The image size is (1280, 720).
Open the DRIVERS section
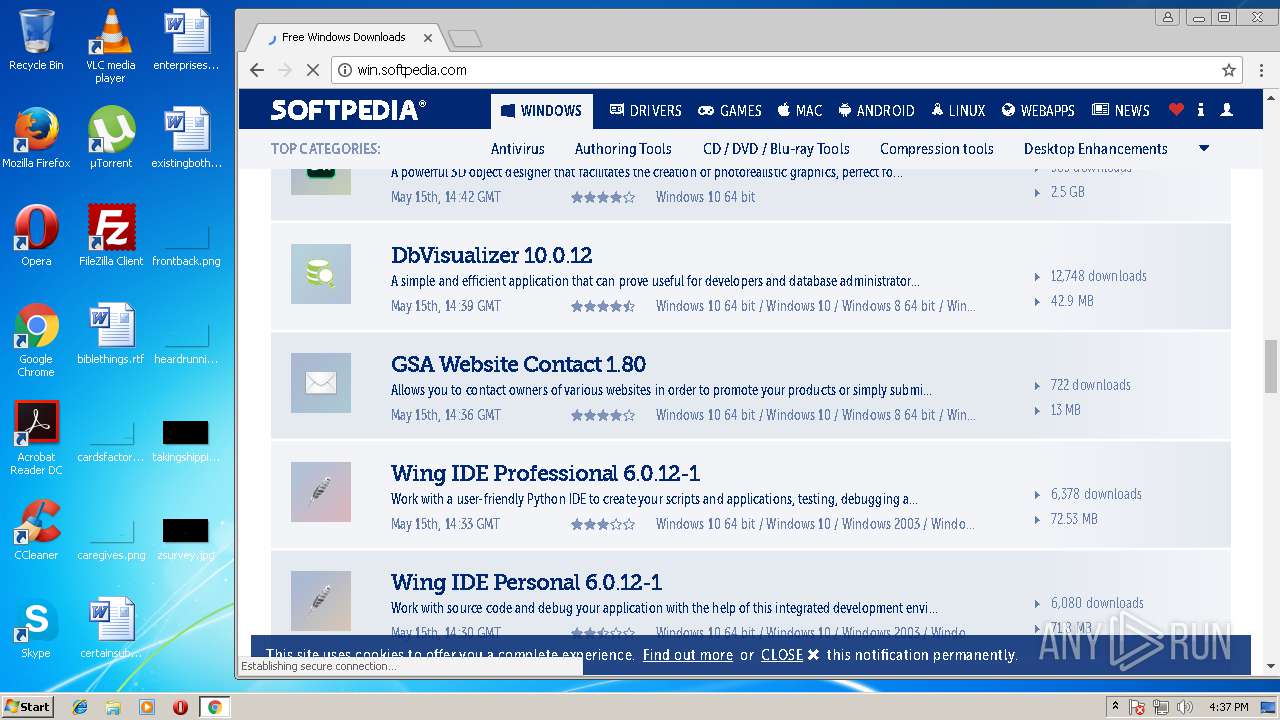pos(645,111)
